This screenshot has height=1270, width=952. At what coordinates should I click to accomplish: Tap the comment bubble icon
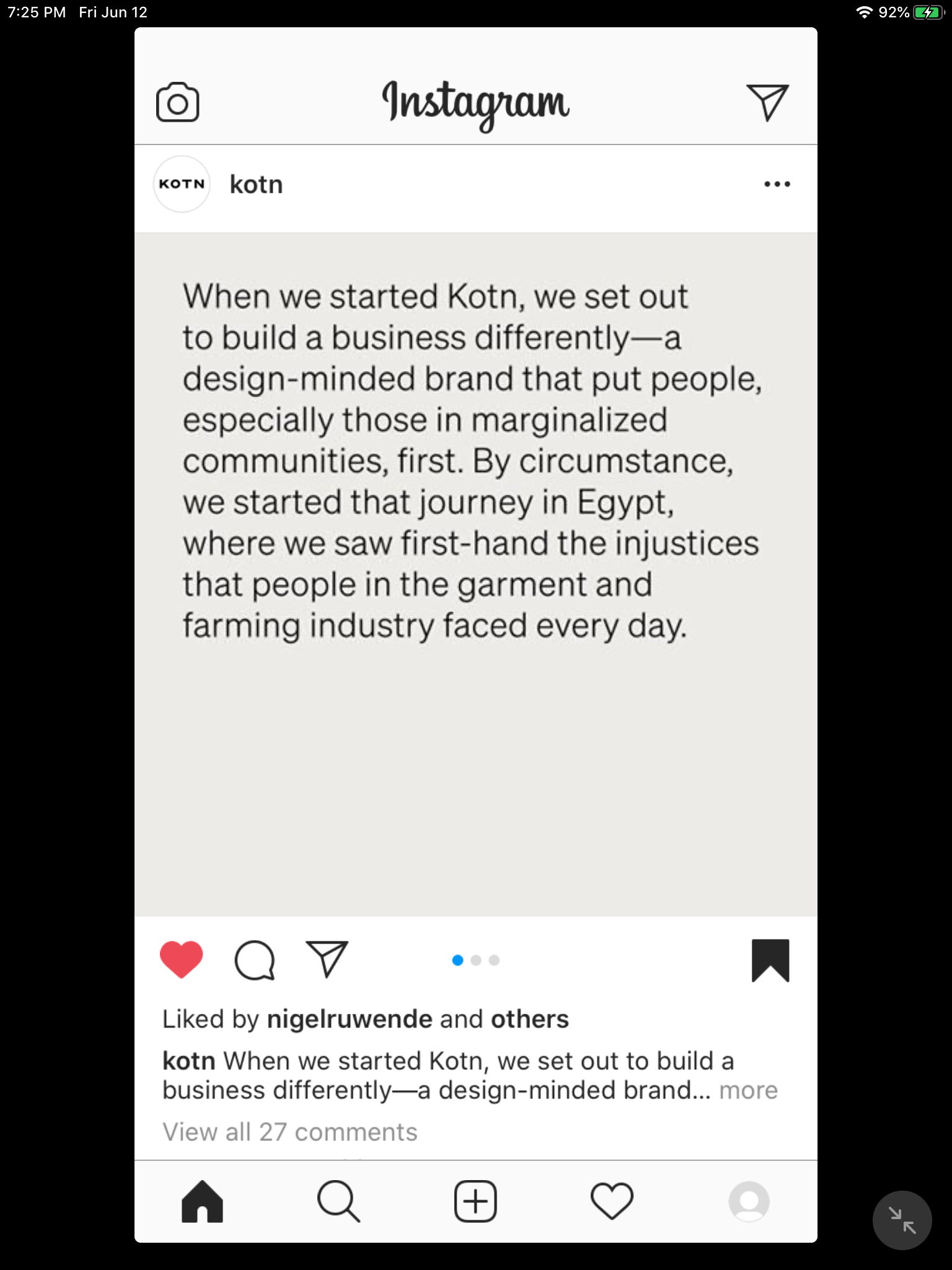(254, 961)
